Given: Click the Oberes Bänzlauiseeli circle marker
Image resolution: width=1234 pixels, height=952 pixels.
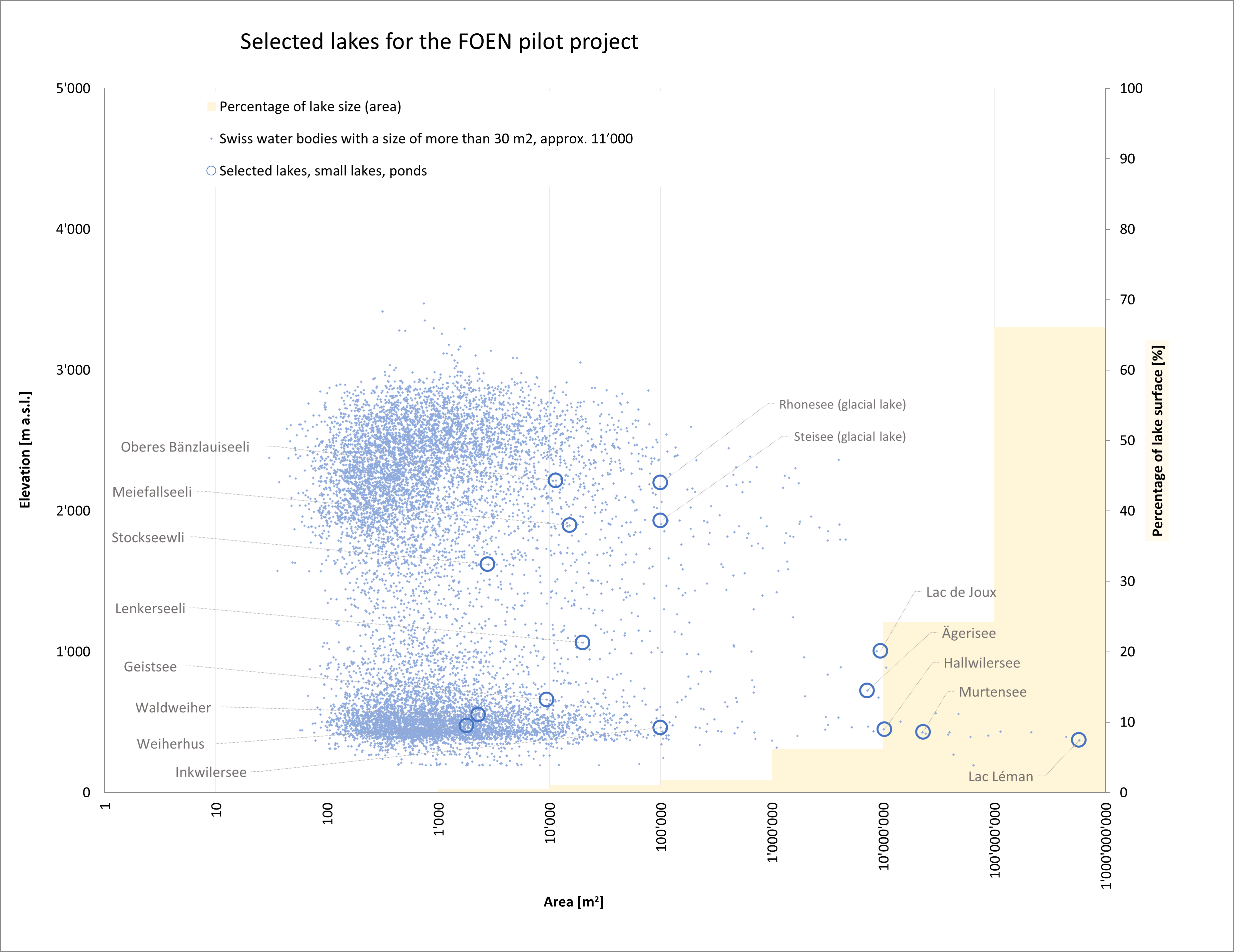Looking at the screenshot, I should coord(555,480).
